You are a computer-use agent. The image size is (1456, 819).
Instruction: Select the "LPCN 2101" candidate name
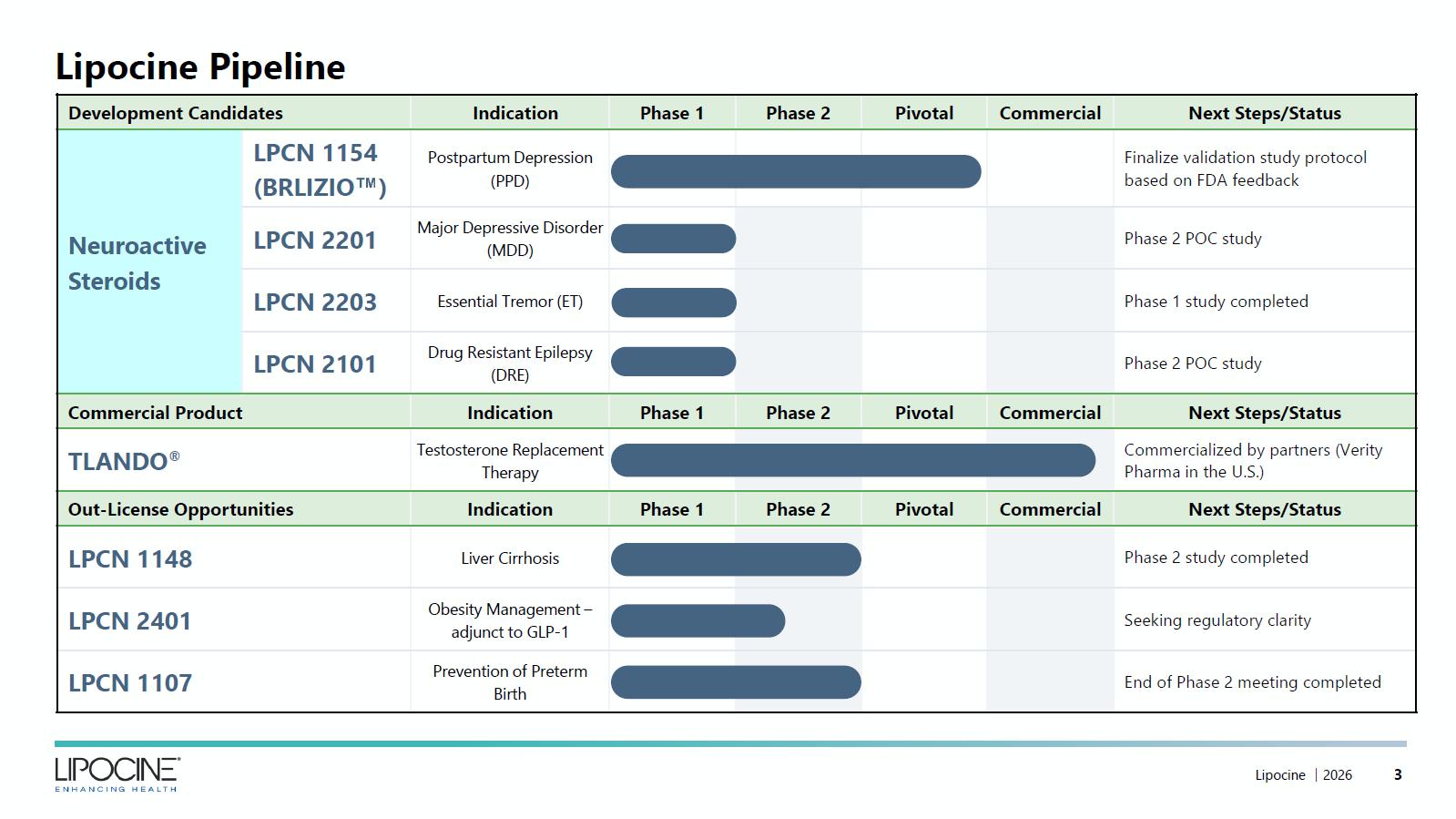click(x=315, y=363)
